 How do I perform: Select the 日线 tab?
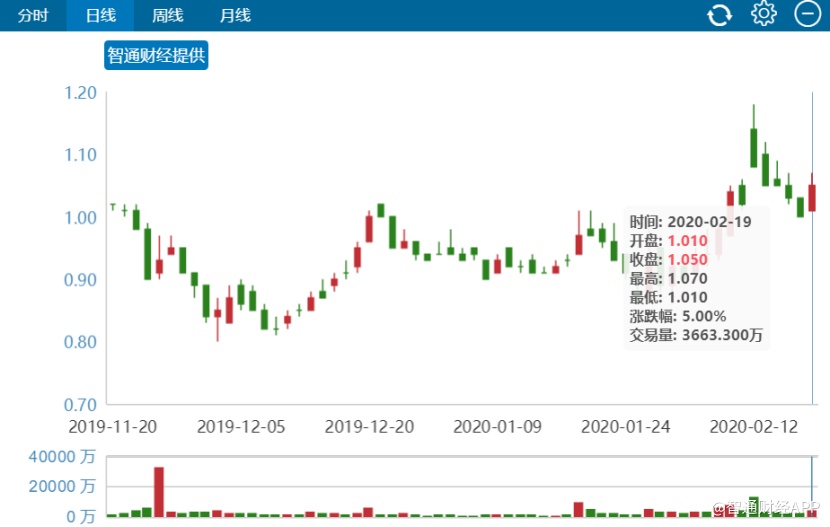tap(100, 15)
